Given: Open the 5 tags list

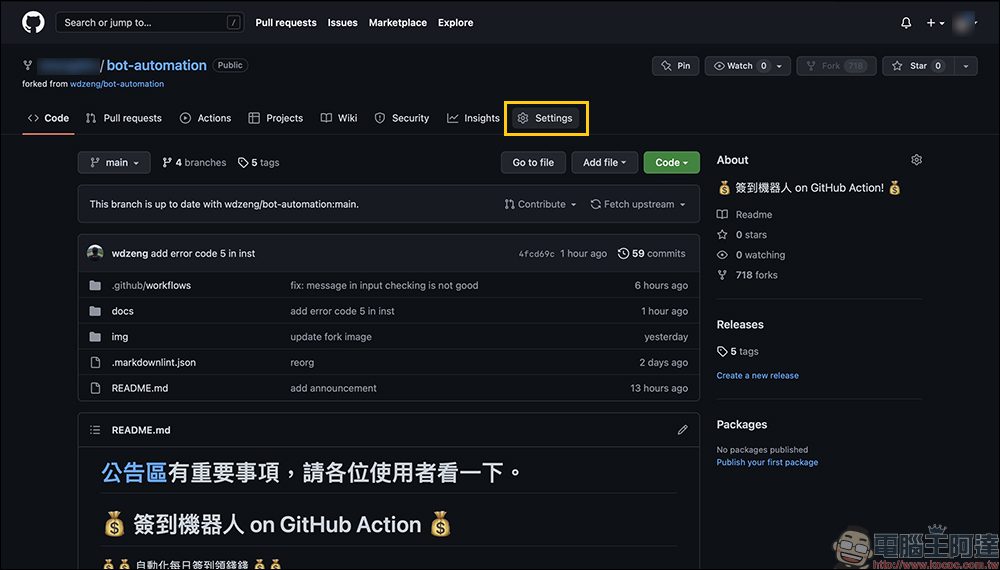Looking at the screenshot, I should [x=259, y=163].
